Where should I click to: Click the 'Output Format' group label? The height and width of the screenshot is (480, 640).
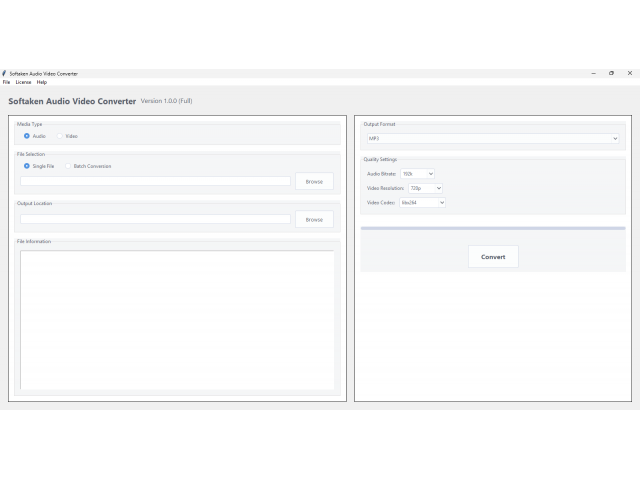click(x=379, y=124)
